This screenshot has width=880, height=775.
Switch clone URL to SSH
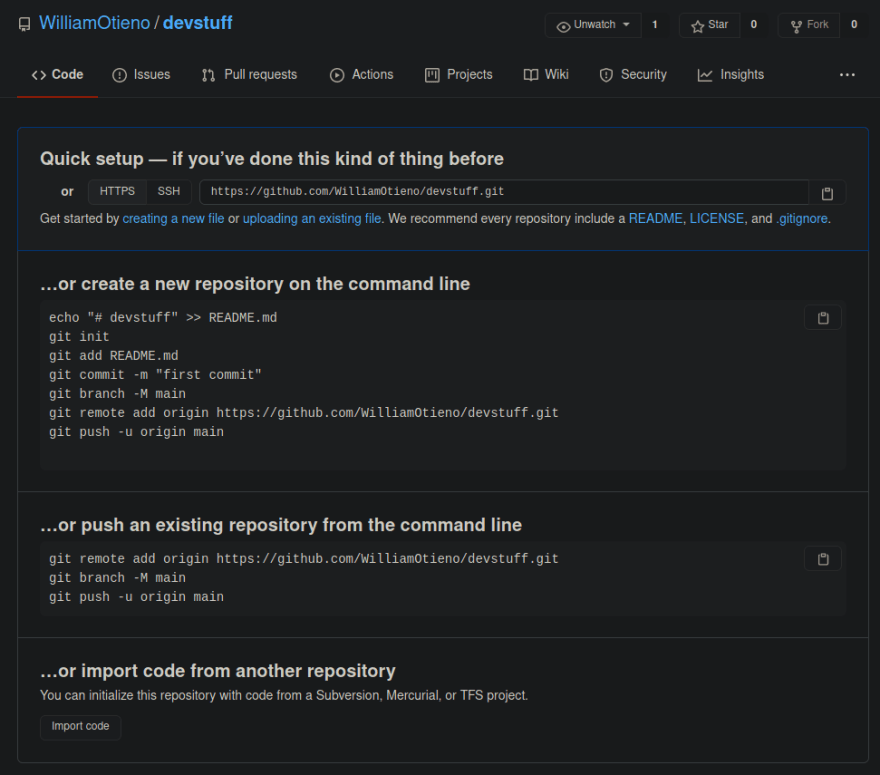coord(169,192)
